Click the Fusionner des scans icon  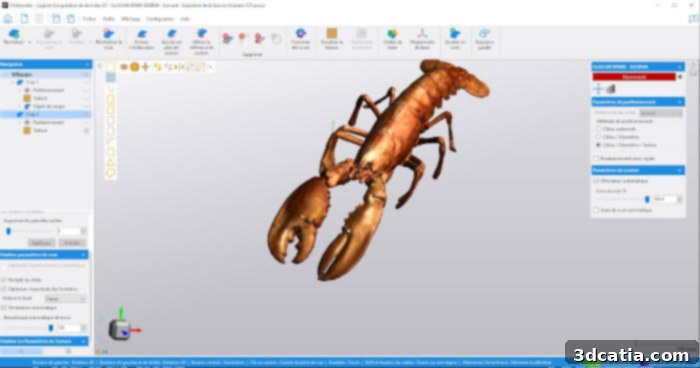[300, 33]
